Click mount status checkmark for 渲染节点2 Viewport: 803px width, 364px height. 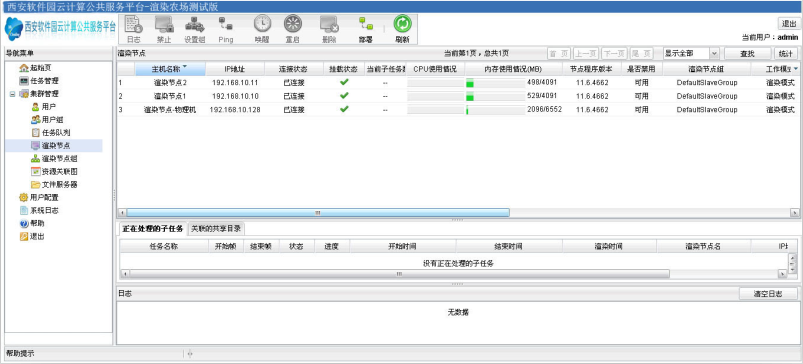click(x=344, y=82)
